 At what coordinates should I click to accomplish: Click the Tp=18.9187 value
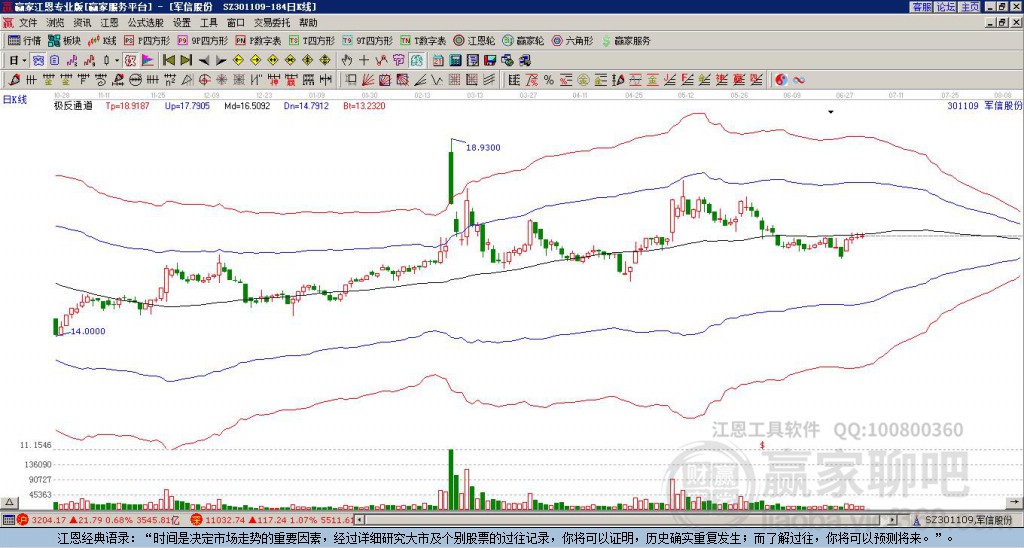127,105
